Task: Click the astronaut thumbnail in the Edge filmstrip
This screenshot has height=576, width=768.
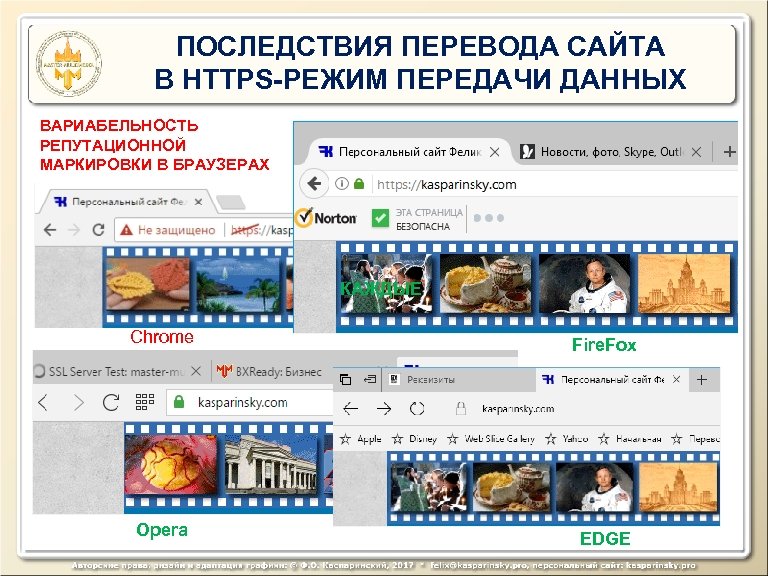Action: coord(594,488)
